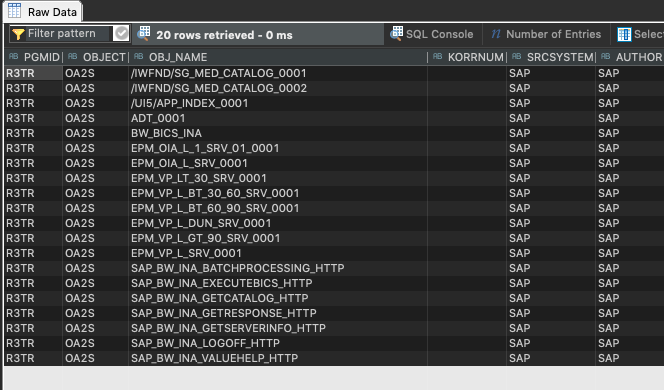Select the SAP_BW_INA_GETRESPONSE_HTTP cell
664x390 pixels.
coord(278,313)
